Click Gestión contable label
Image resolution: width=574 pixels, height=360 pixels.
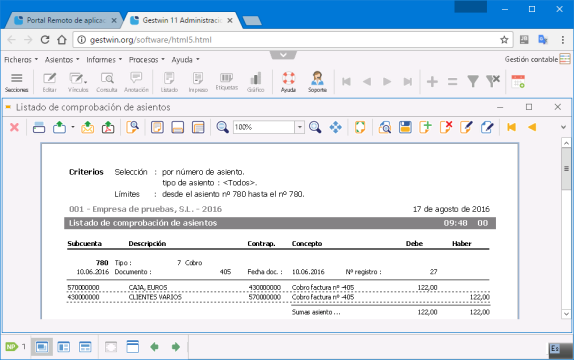click(531, 59)
